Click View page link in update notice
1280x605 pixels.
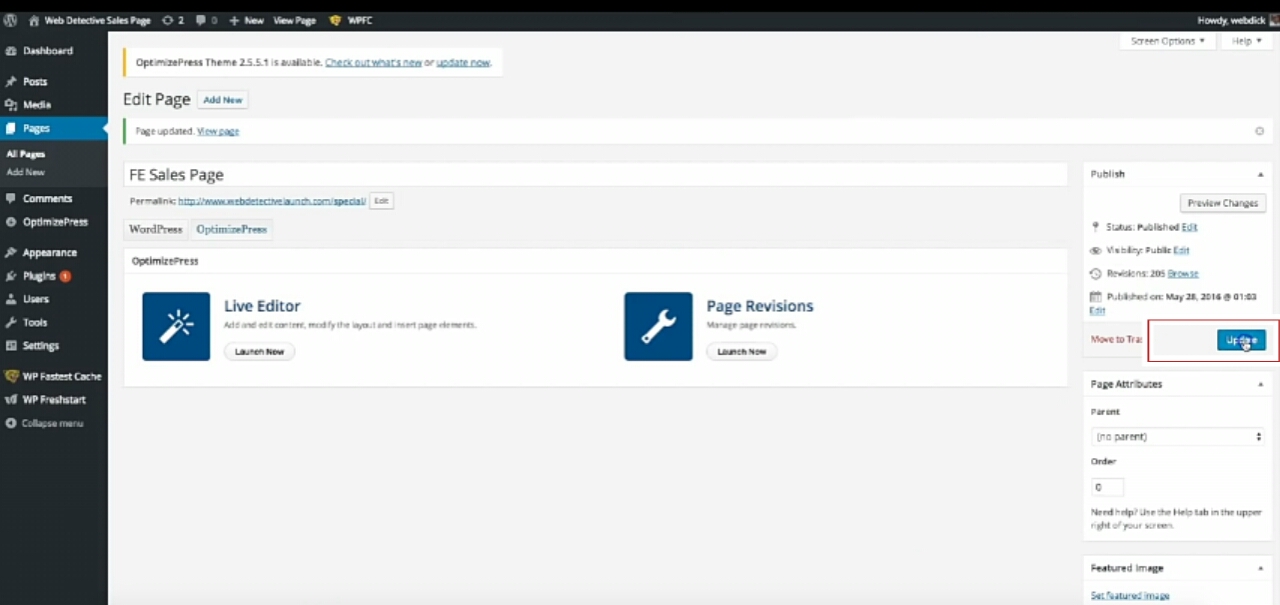coord(218,131)
